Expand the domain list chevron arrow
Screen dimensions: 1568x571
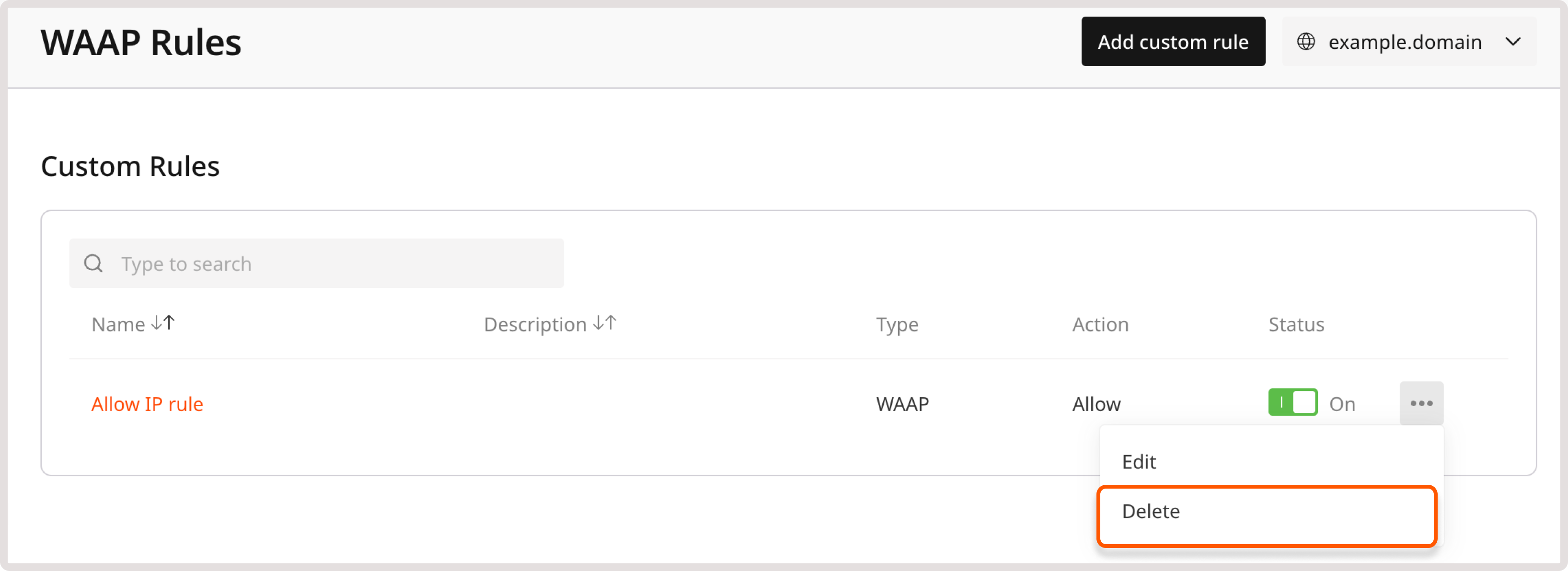1512,41
